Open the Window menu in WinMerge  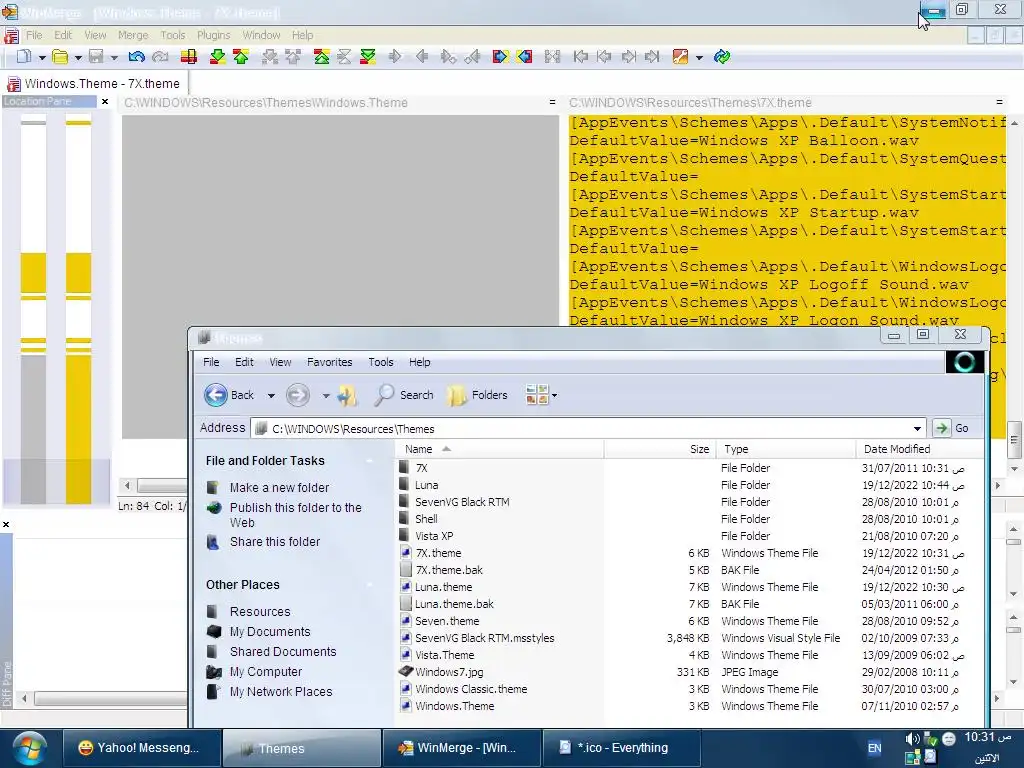(261, 35)
